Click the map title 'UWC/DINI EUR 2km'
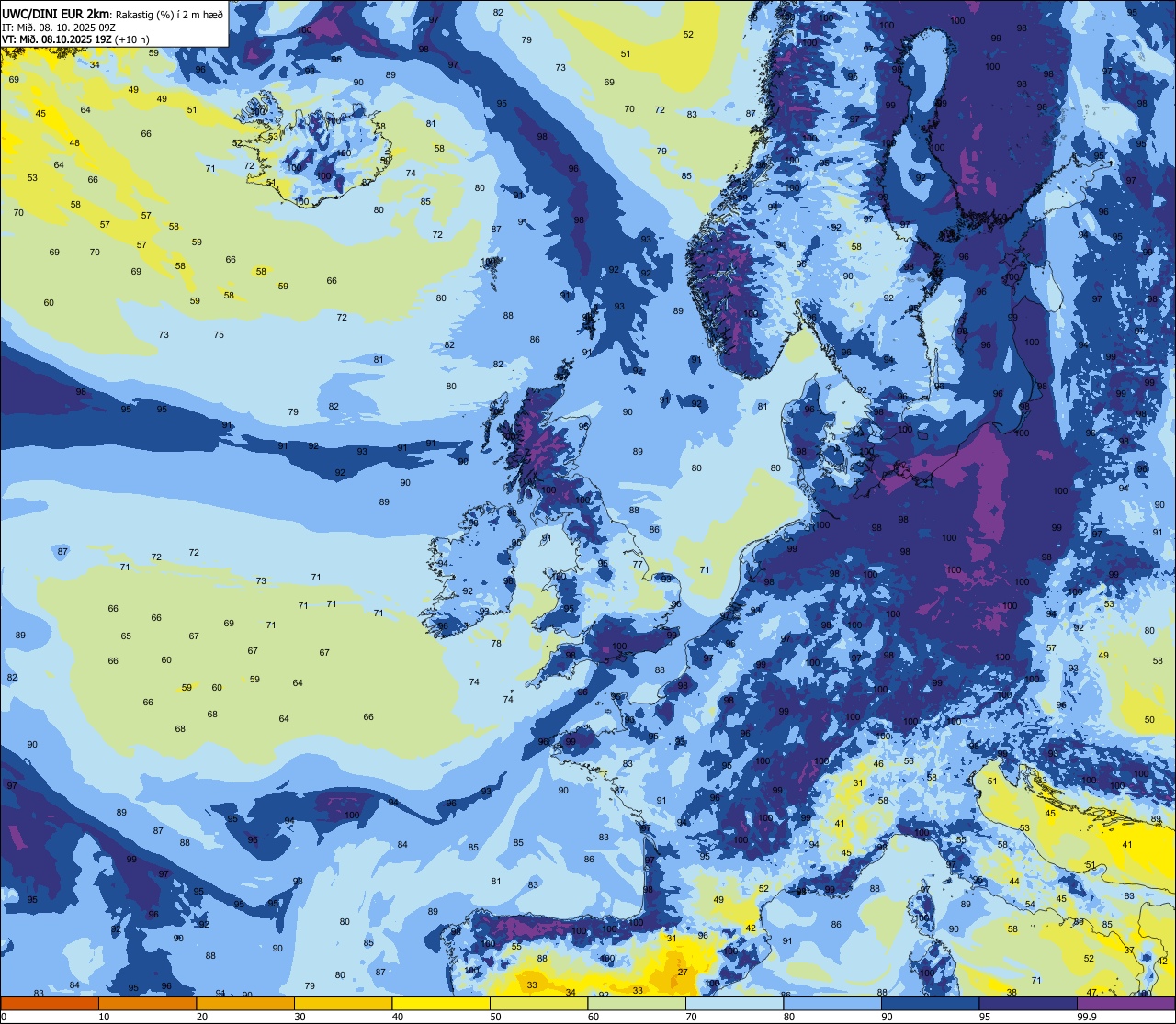Image resolution: width=1176 pixels, height=1024 pixels. [56, 14]
